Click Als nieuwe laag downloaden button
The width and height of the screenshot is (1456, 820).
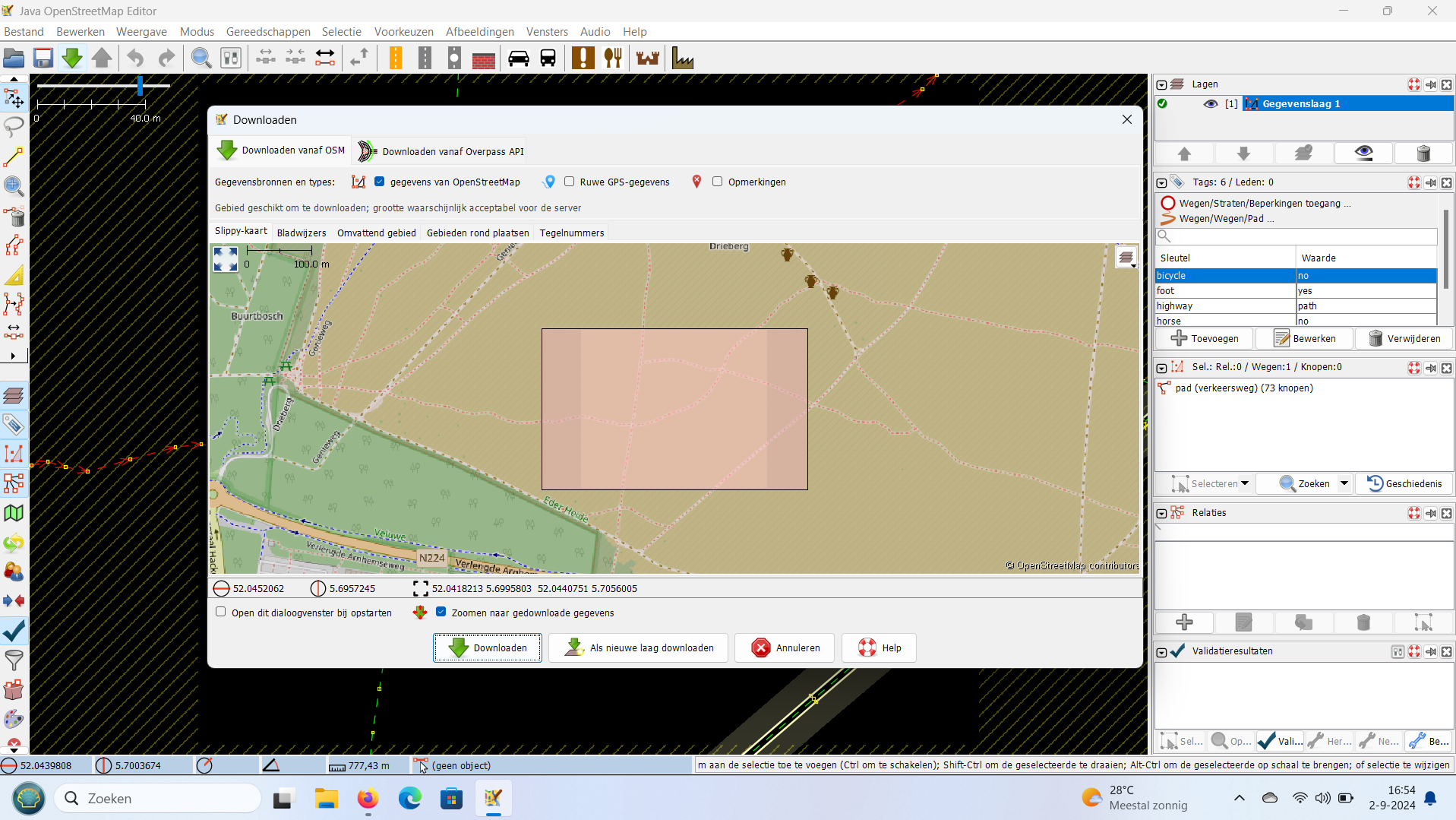[x=638, y=647]
